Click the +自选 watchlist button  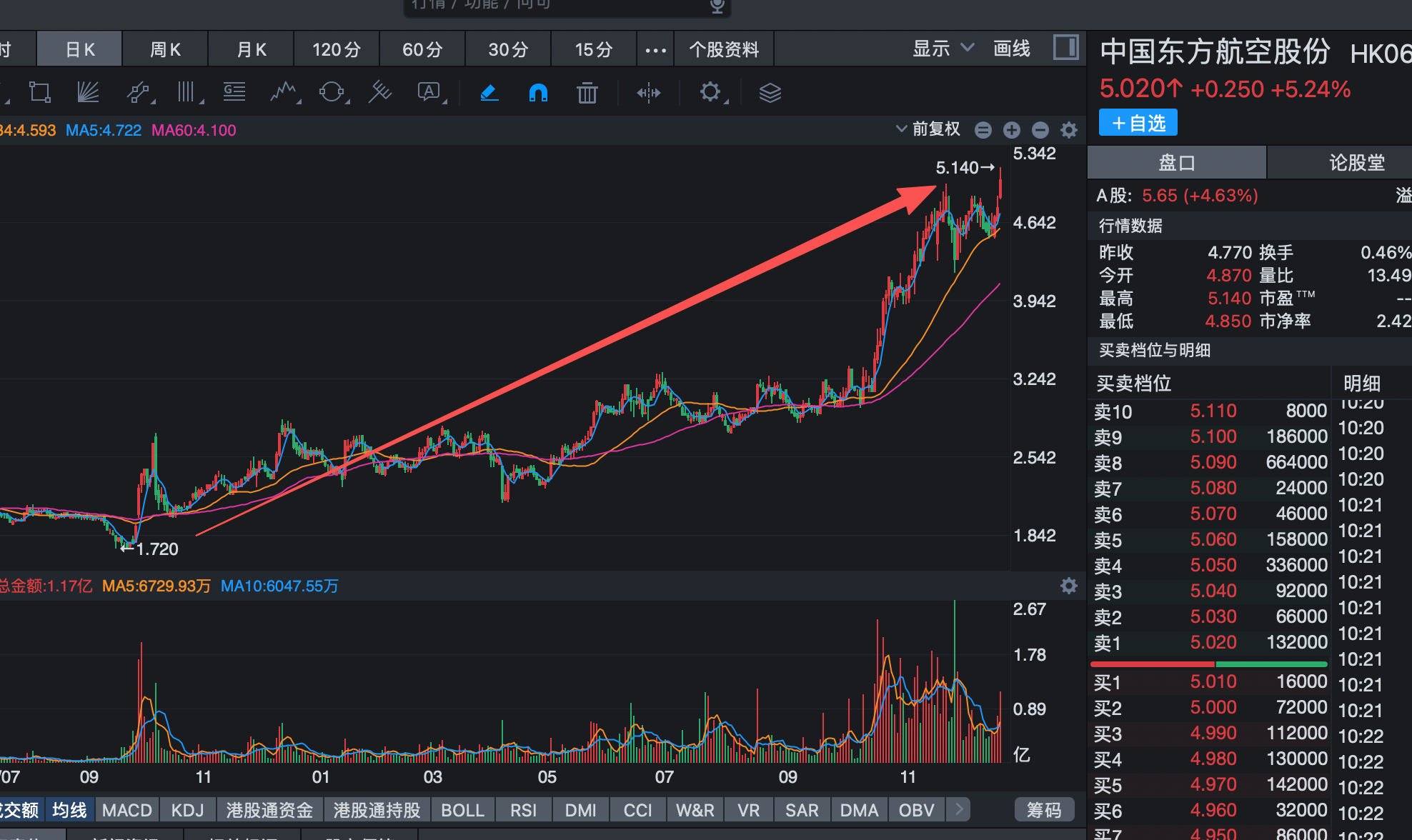[1138, 123]
